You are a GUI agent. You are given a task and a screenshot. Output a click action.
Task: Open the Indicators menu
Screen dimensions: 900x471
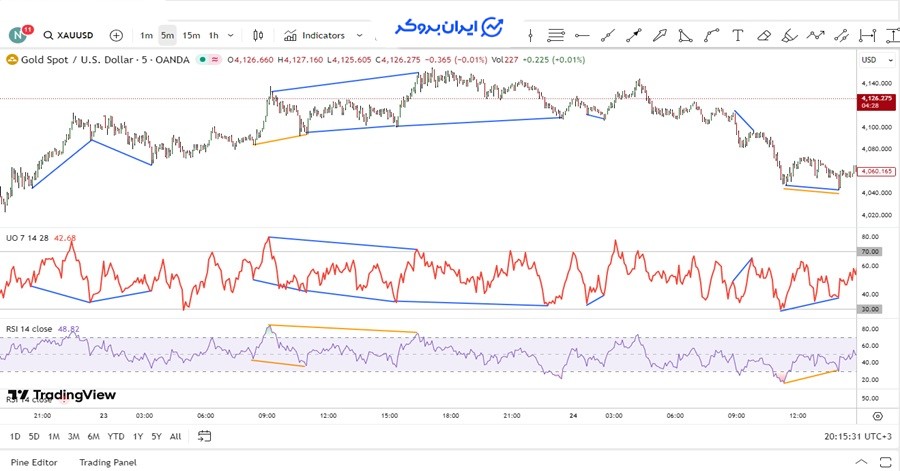[x=314, y=35]
